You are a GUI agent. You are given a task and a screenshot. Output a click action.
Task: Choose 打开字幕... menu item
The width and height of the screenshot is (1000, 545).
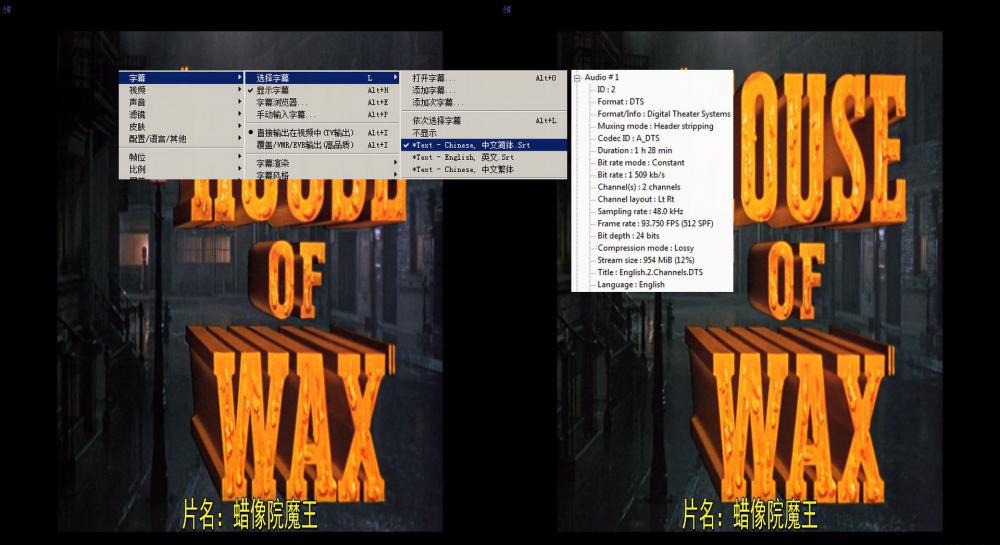coord(484,78)
